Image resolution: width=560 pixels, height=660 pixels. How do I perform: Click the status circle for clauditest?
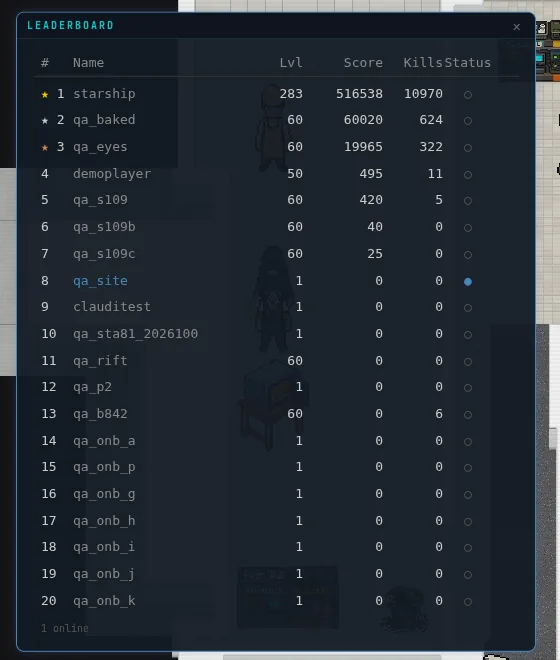[x=467, y=308]
